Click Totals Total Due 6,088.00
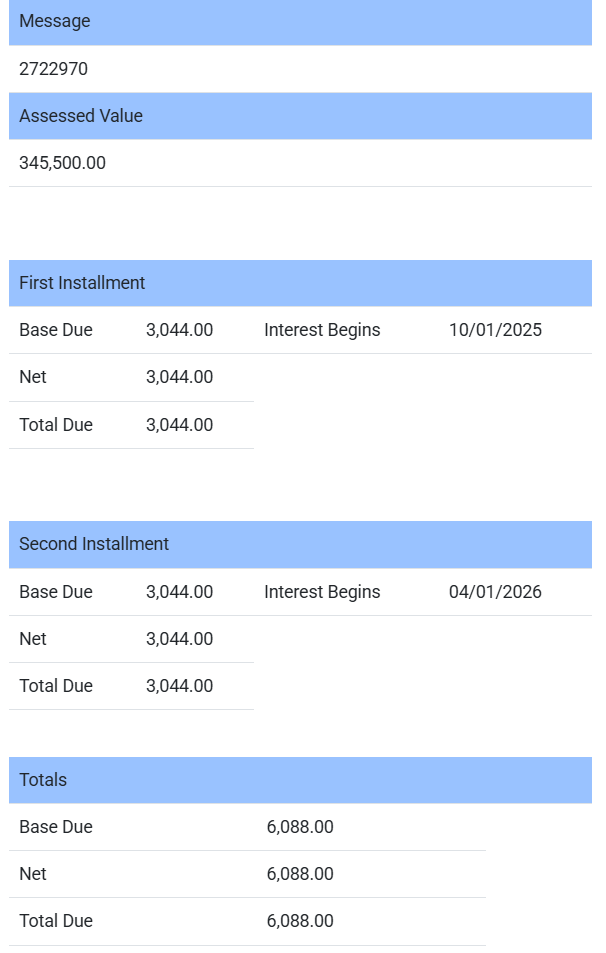This screenshot has width=606, height=953. point(300,921)
